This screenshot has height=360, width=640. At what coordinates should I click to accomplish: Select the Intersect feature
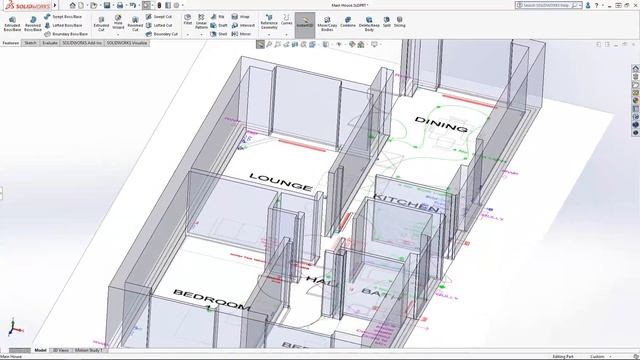[x=243, y=25]
